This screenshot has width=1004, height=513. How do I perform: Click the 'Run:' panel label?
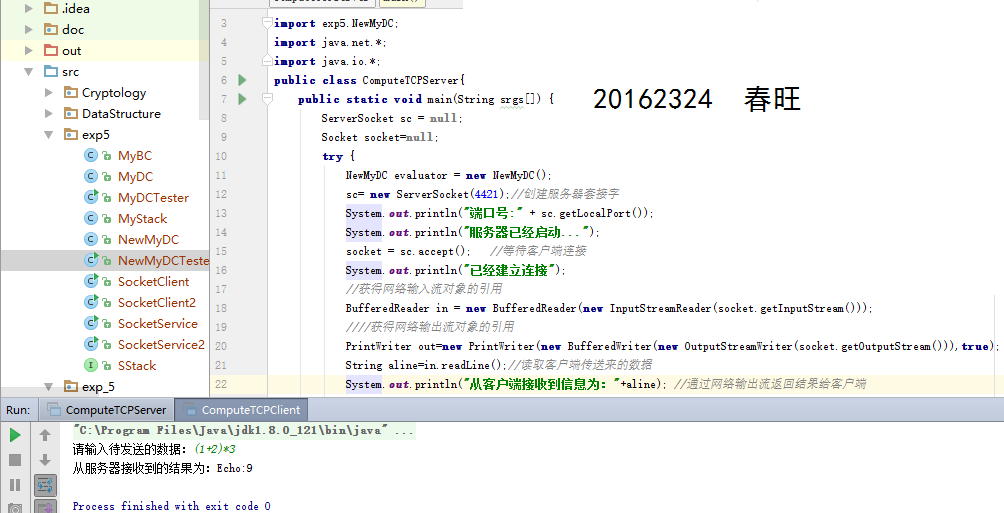pos(18,410)
